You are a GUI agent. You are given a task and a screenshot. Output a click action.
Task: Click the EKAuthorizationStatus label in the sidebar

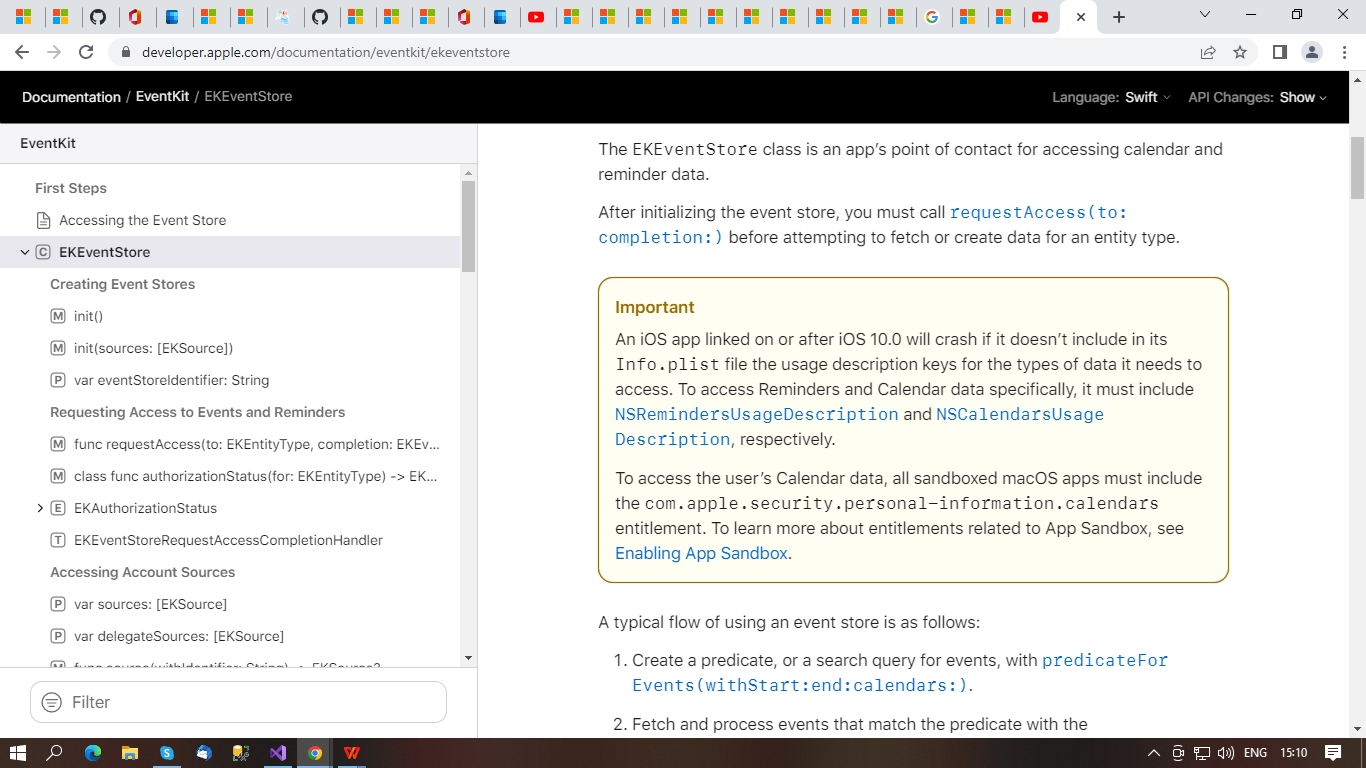click(145, 508)
